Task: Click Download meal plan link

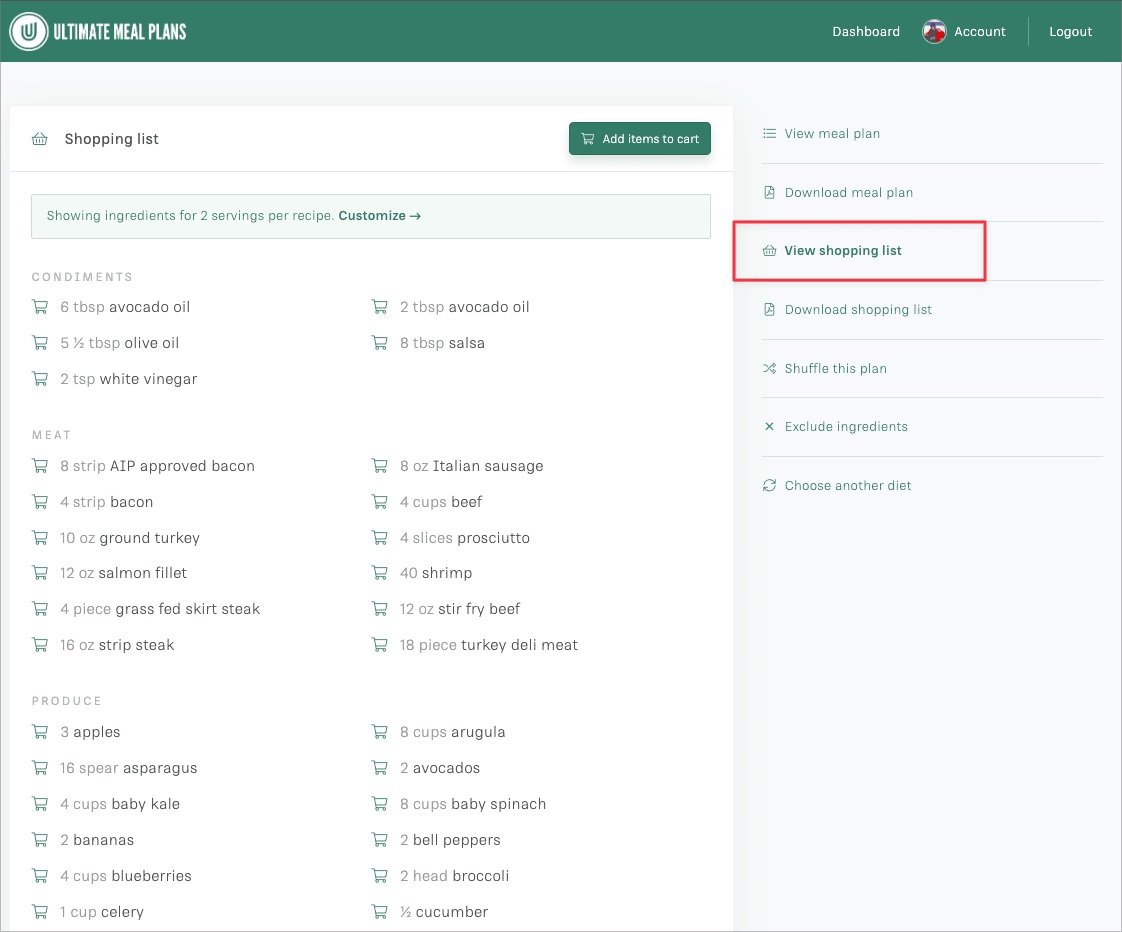Action: click(x=849, y=193)
